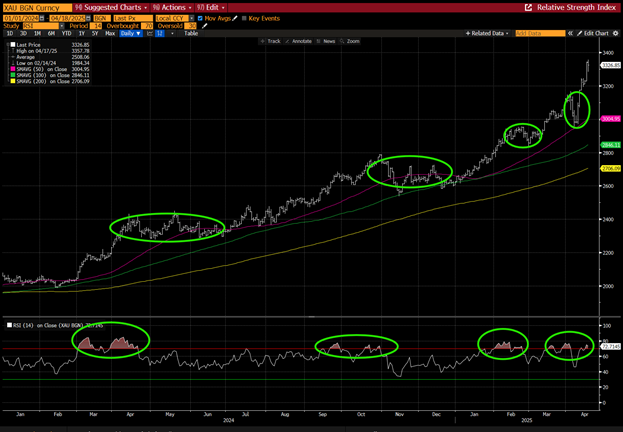623x432 pixels.
Task: Click the pop-out icon beside Relative Strength Index
Action: coord(528,8)
